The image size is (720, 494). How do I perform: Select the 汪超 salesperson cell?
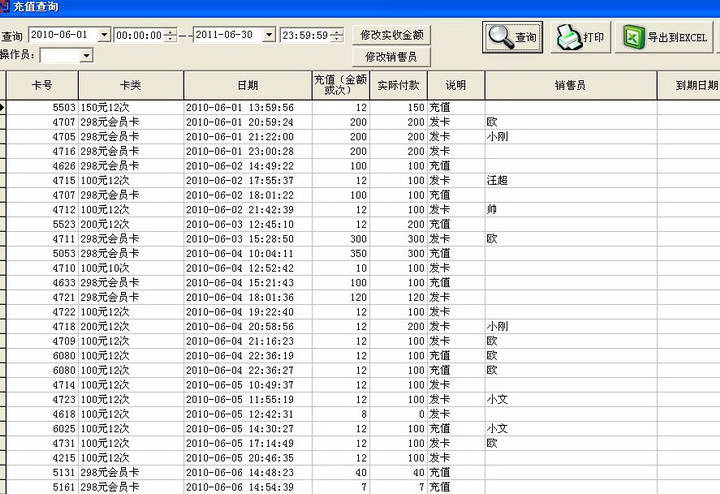point(498,181)
